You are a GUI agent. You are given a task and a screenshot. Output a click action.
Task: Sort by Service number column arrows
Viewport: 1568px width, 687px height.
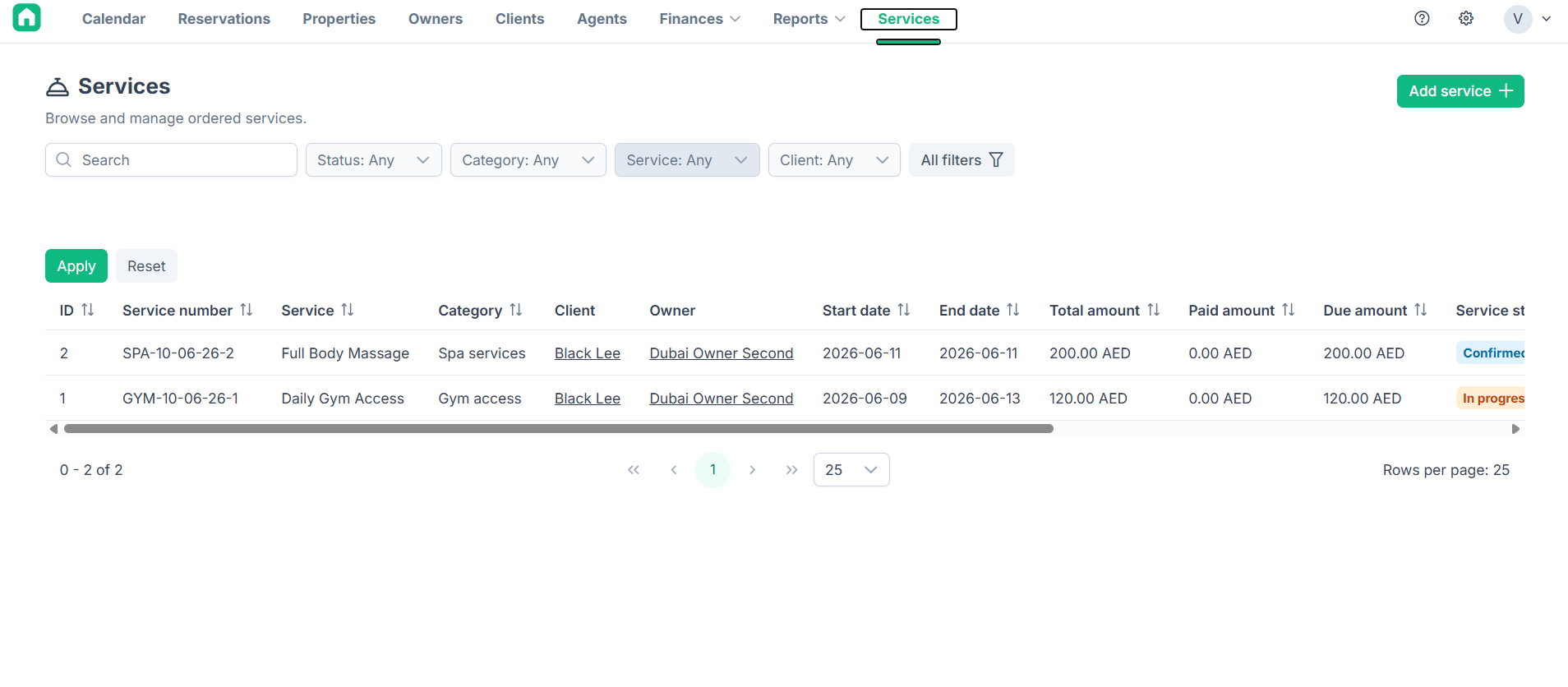247,310
